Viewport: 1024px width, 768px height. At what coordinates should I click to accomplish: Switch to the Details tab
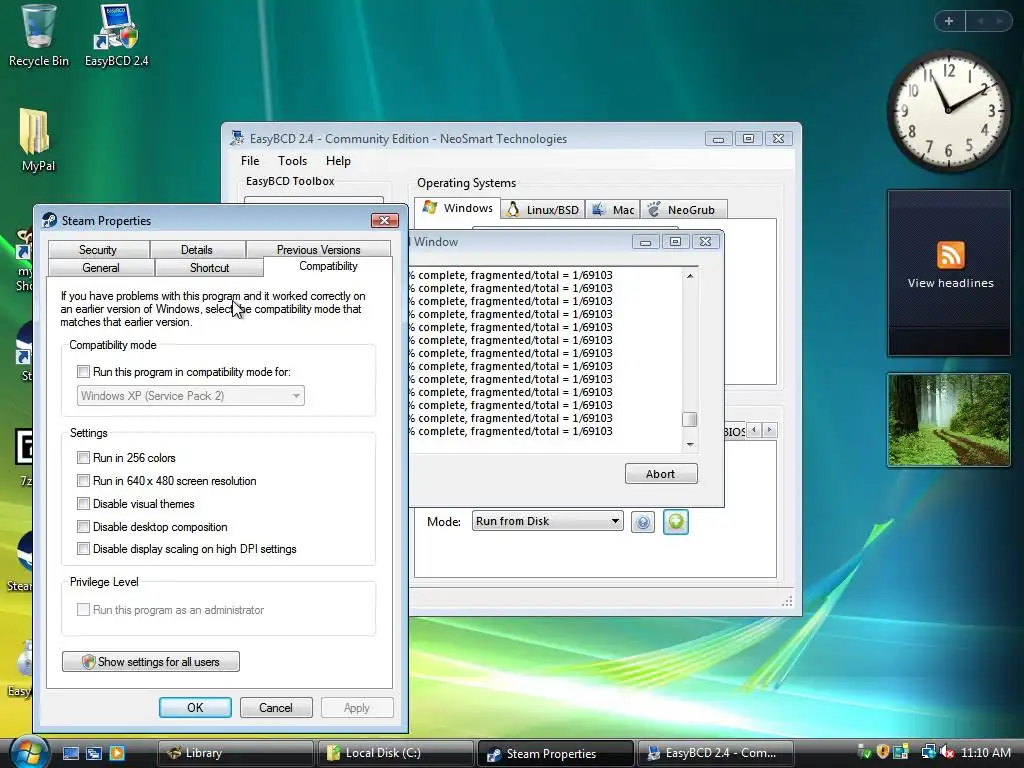click(197, 249)
